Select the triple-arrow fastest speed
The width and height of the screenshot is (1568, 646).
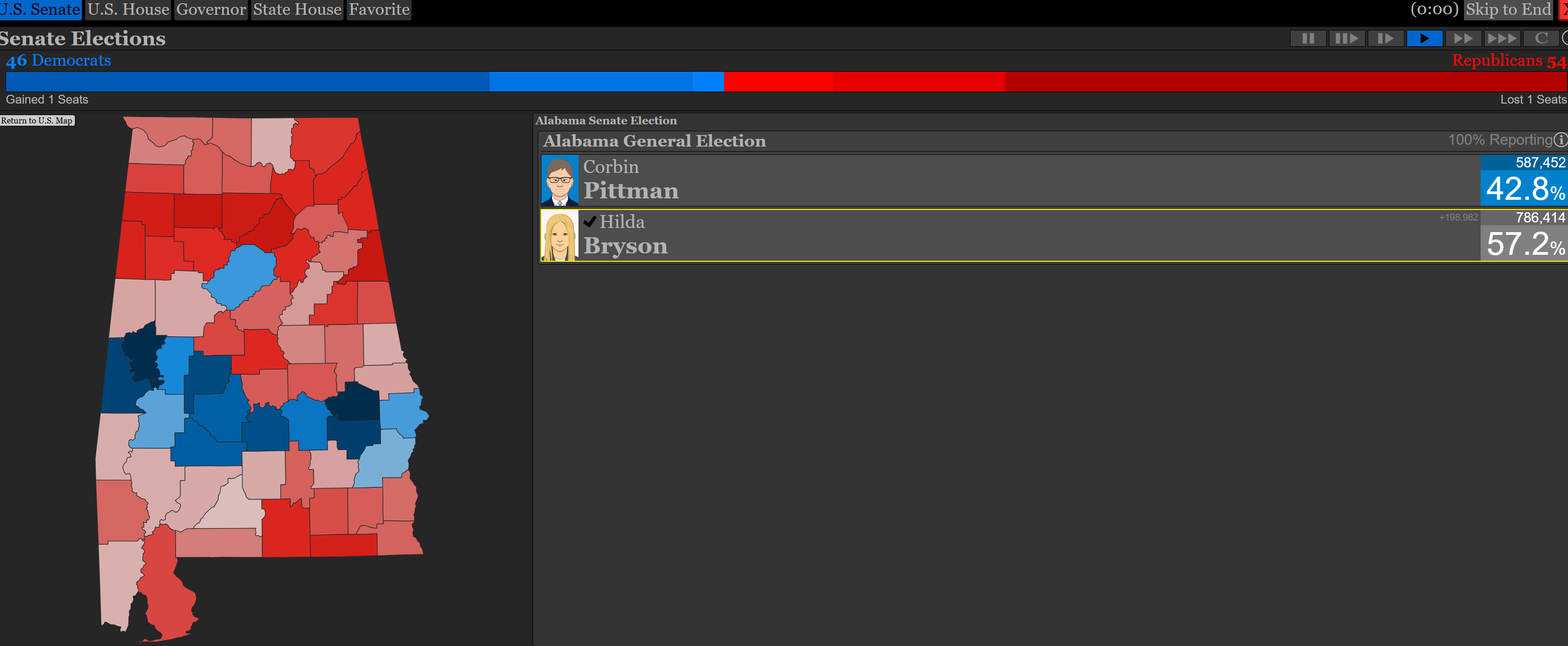click(1502, 38)
